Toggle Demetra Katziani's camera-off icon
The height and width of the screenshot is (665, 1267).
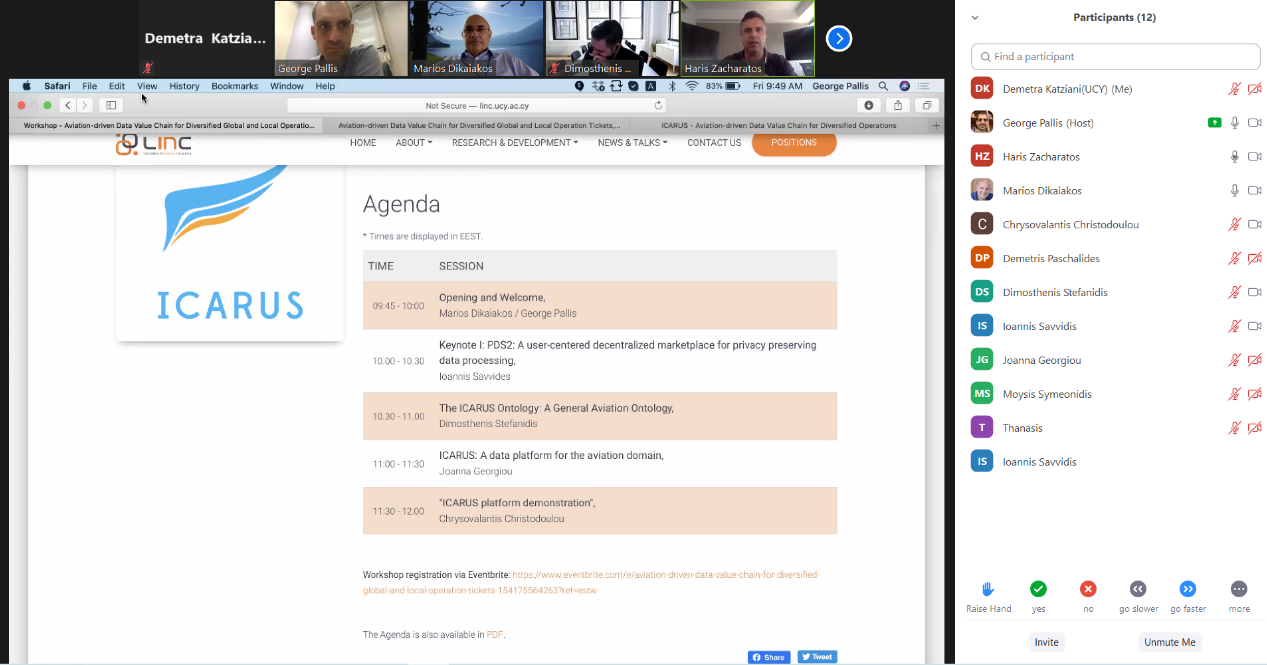pyautogui.click(x=1255, y=89)
